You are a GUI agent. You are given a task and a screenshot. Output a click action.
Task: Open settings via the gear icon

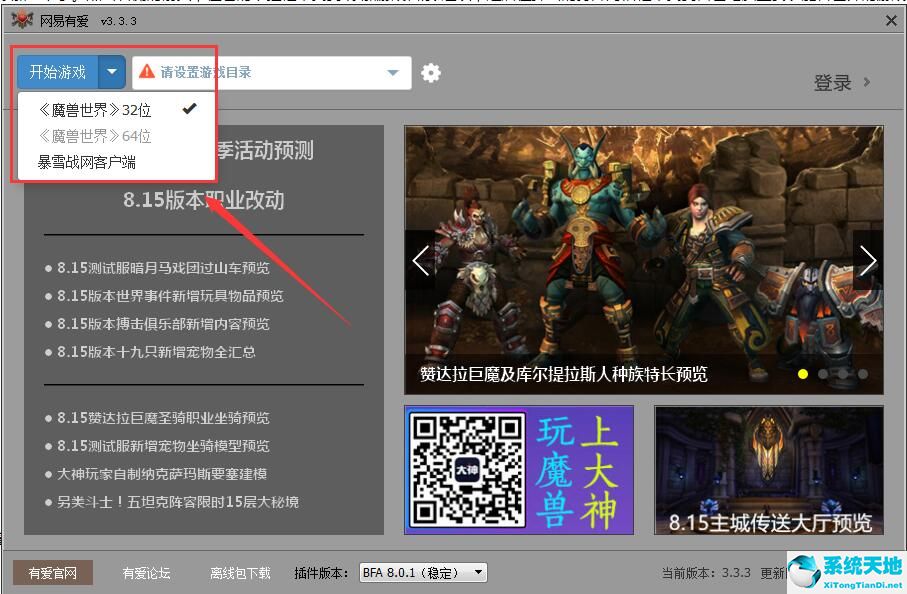[430, 73]
